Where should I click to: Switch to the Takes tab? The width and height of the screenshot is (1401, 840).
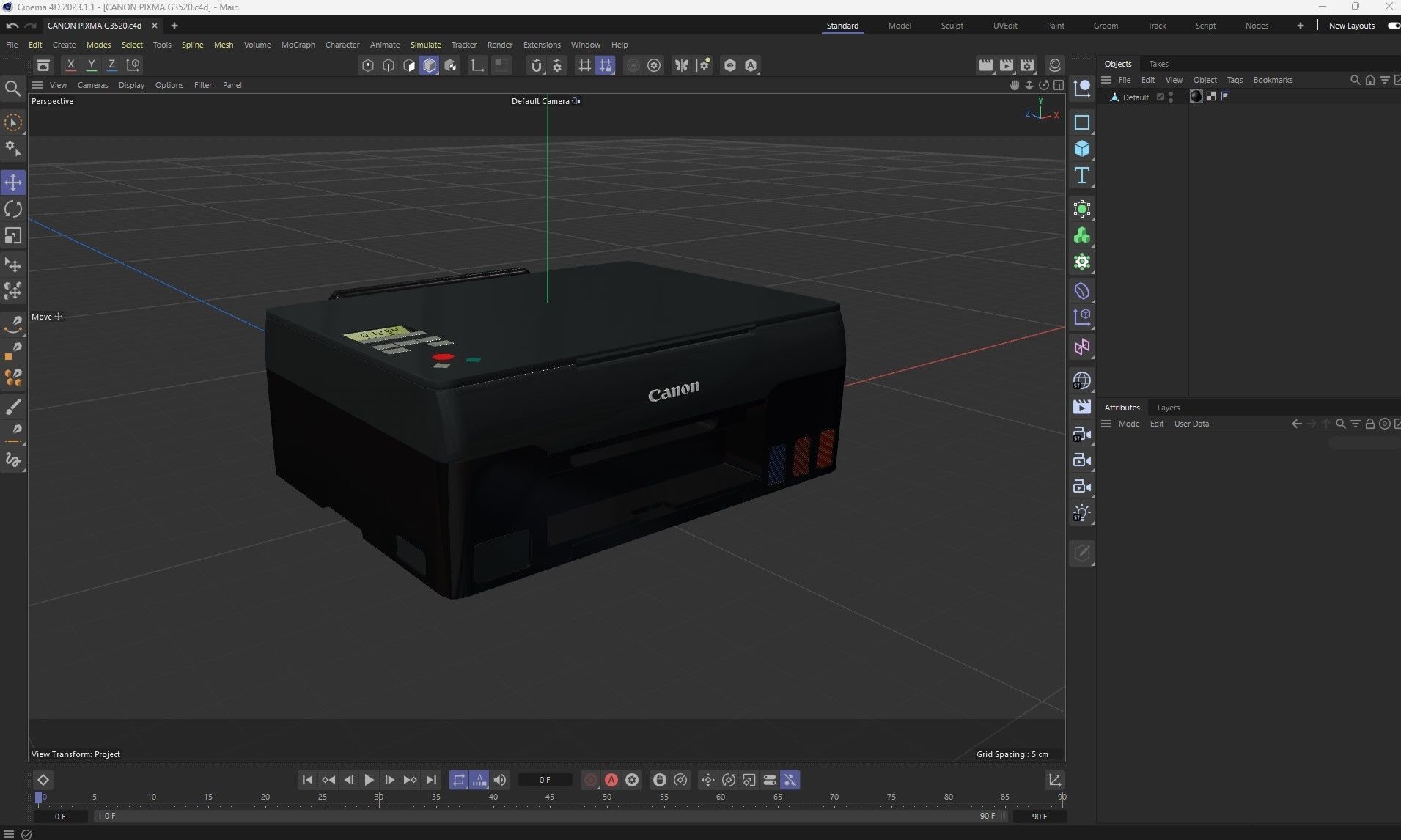click(1158, 64)
